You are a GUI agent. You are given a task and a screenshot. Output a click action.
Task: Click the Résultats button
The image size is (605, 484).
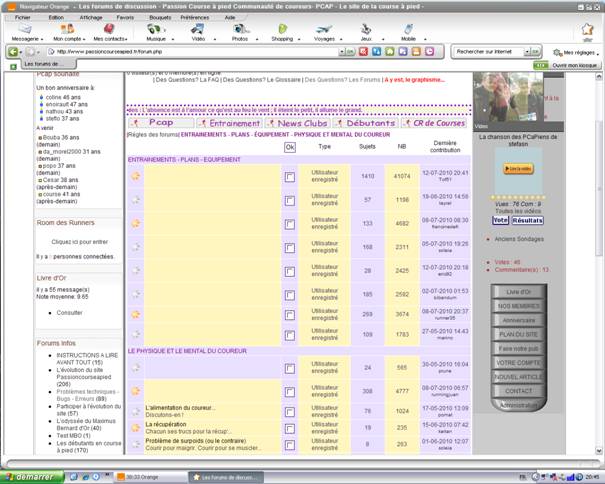(x=527, y=220)
